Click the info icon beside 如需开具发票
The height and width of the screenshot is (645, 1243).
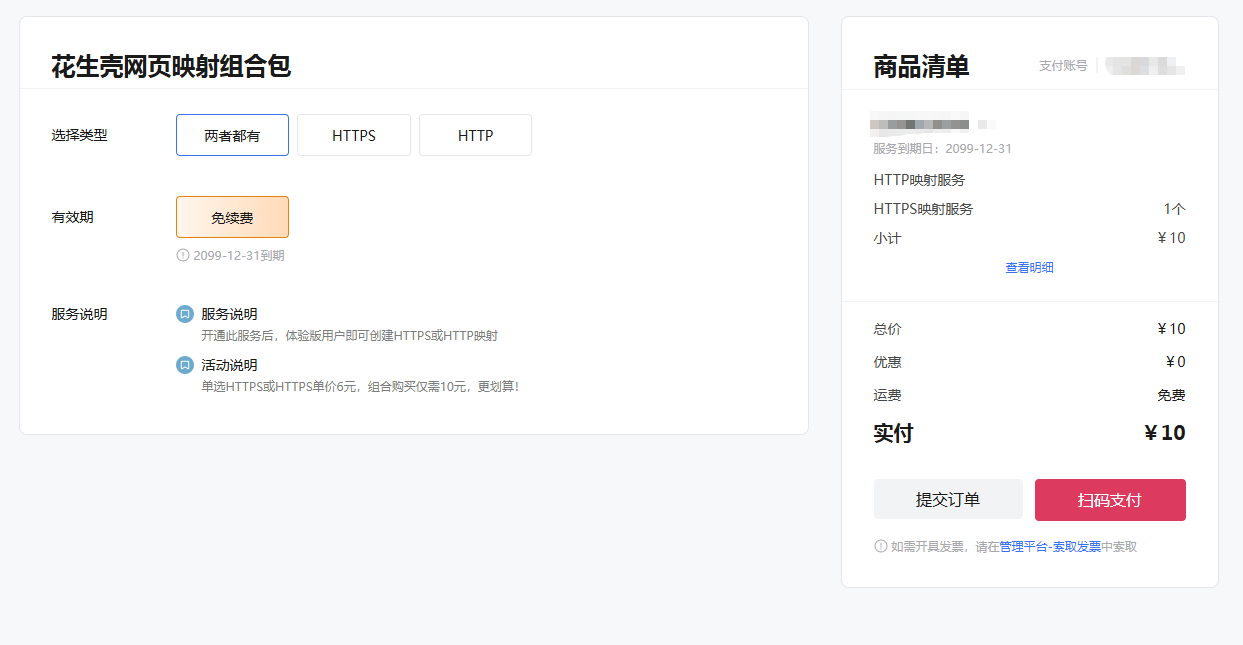(x=881, y=546)
